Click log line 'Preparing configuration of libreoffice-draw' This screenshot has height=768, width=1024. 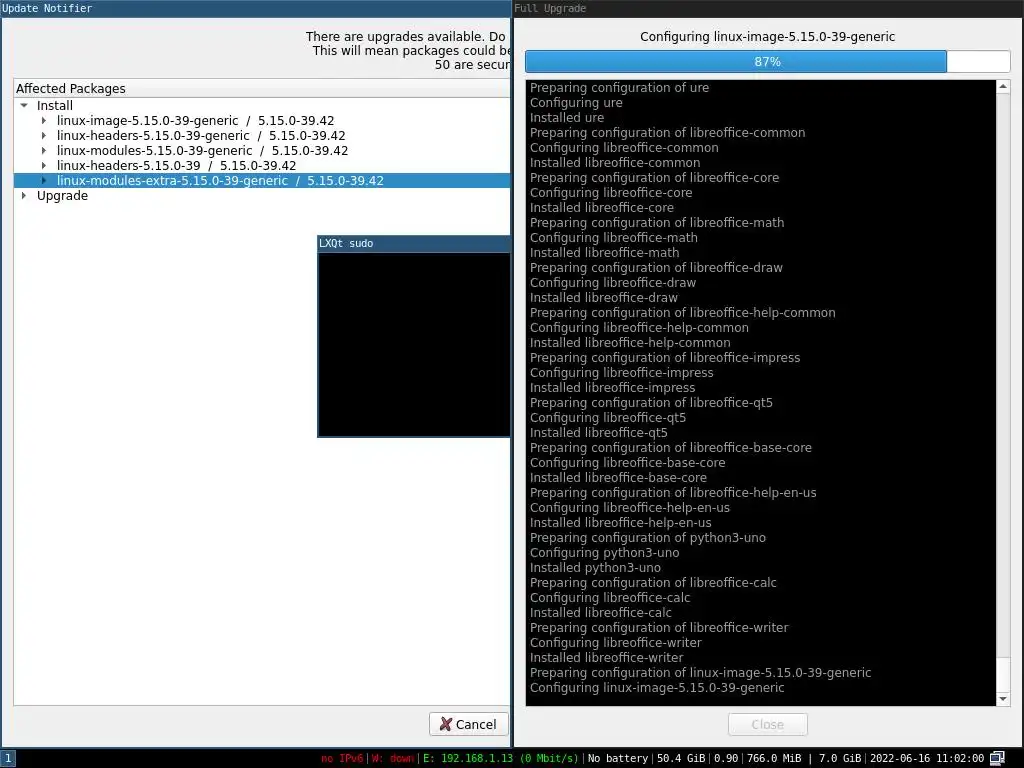[656, 268]
